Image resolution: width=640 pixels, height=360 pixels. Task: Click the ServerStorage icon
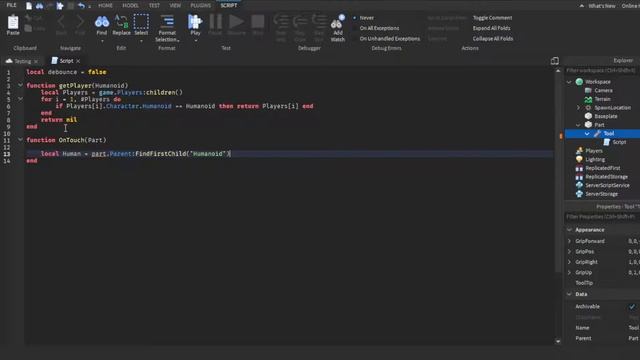579,194
